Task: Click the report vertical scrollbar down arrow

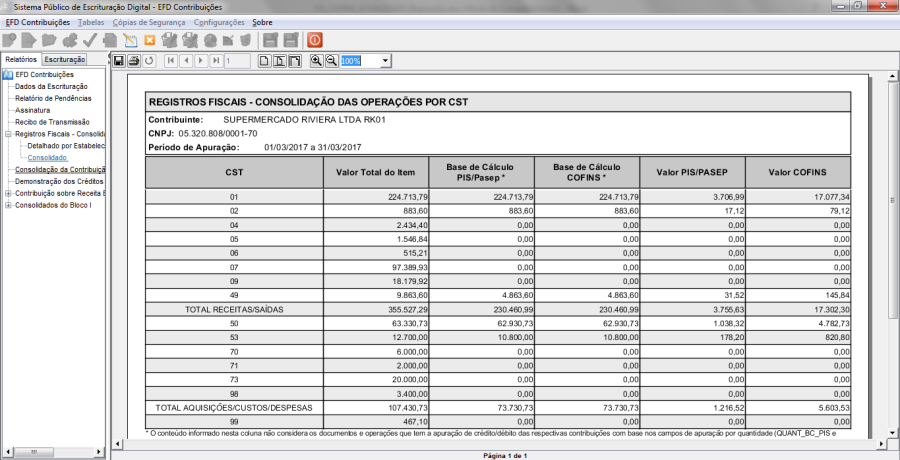Action: [x=893, y=432]
